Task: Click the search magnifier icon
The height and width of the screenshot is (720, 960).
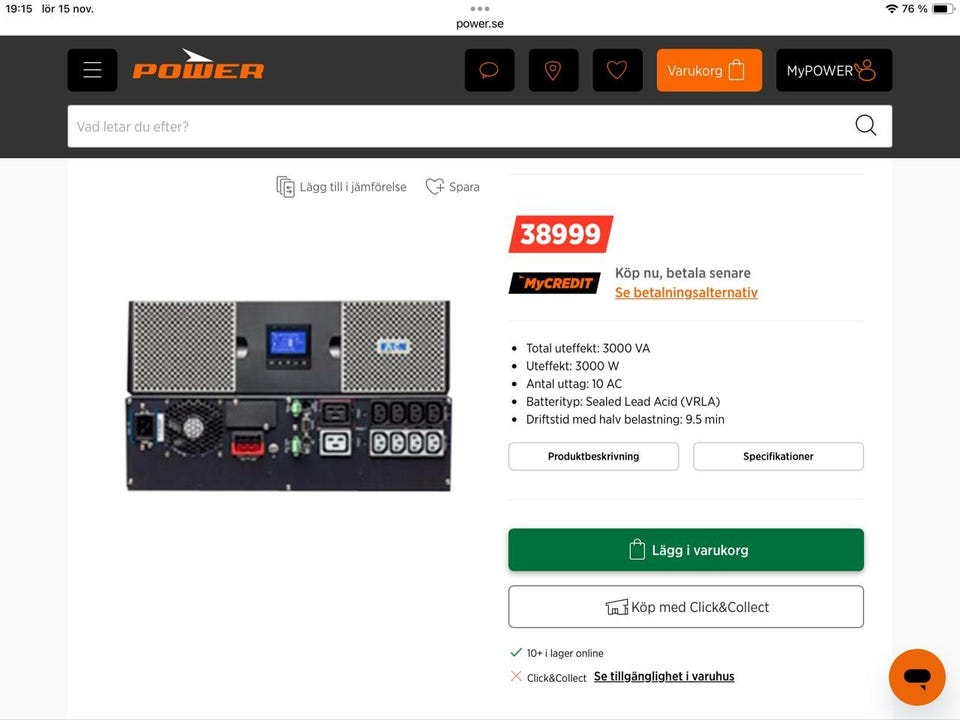Action: tap(865, 126)
